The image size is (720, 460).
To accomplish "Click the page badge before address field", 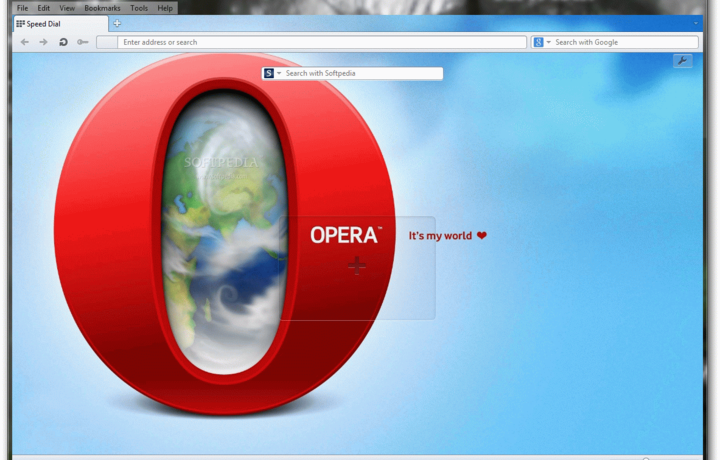I will (x=107, y=42).
